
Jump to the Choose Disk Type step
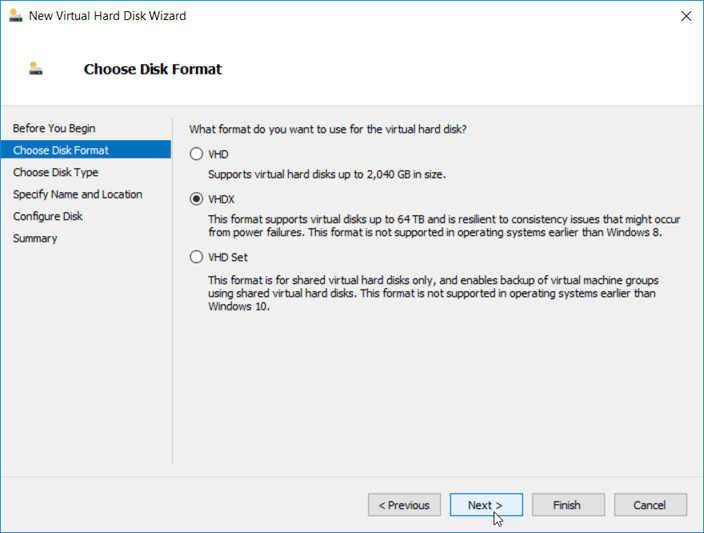point(55,172)
